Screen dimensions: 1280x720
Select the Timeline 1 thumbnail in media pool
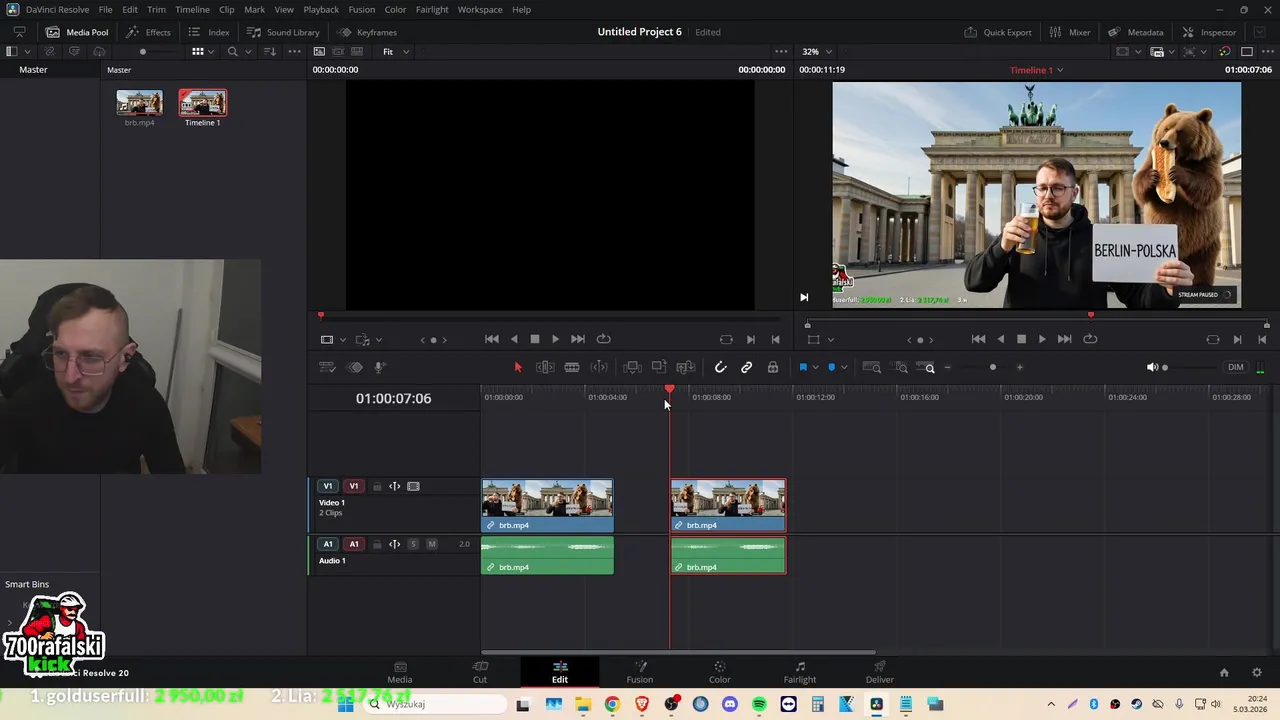pyautogui.click(x=202, y=103)
